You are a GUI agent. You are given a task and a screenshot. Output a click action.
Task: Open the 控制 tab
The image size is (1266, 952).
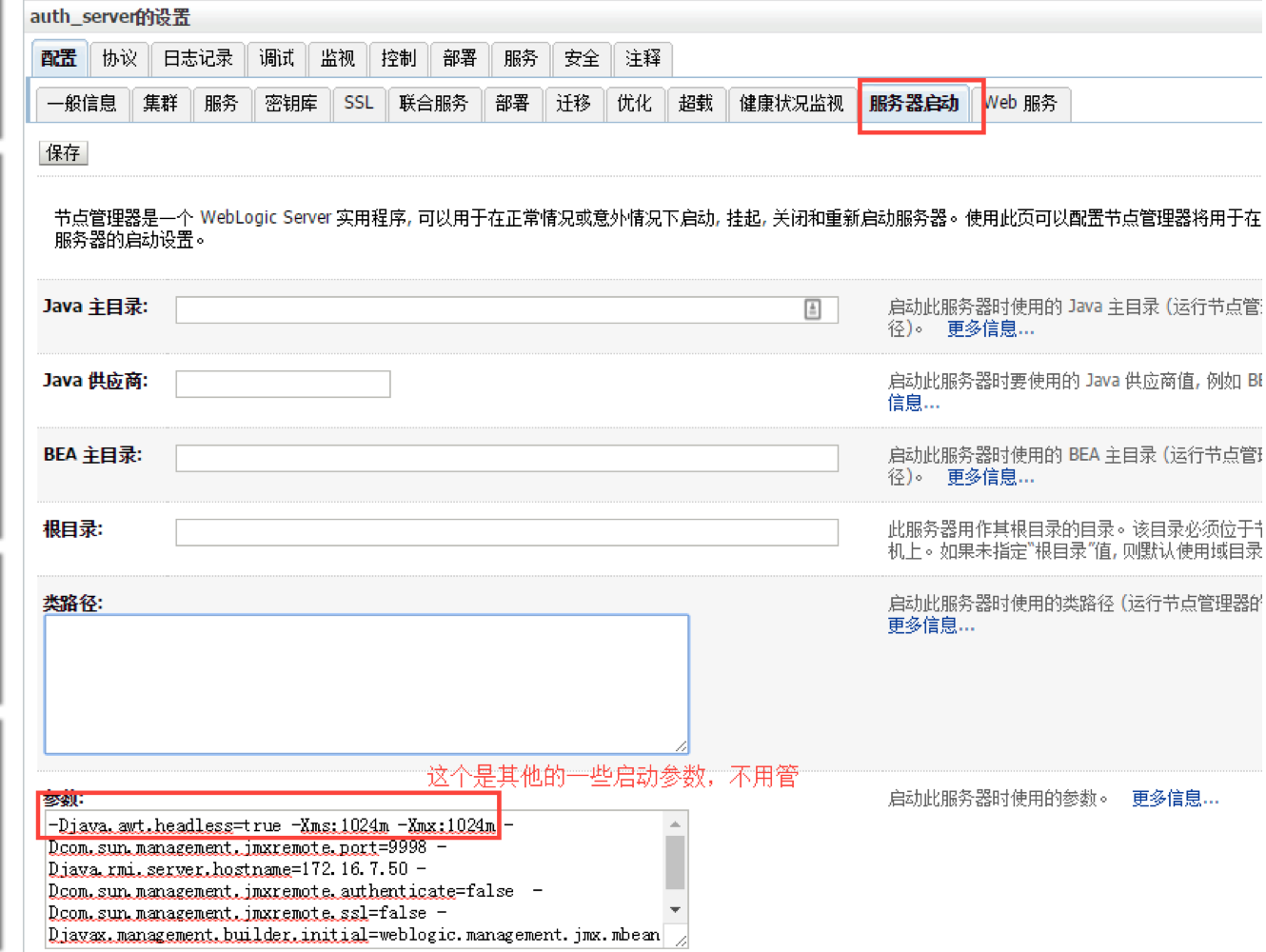click(399, 59)
